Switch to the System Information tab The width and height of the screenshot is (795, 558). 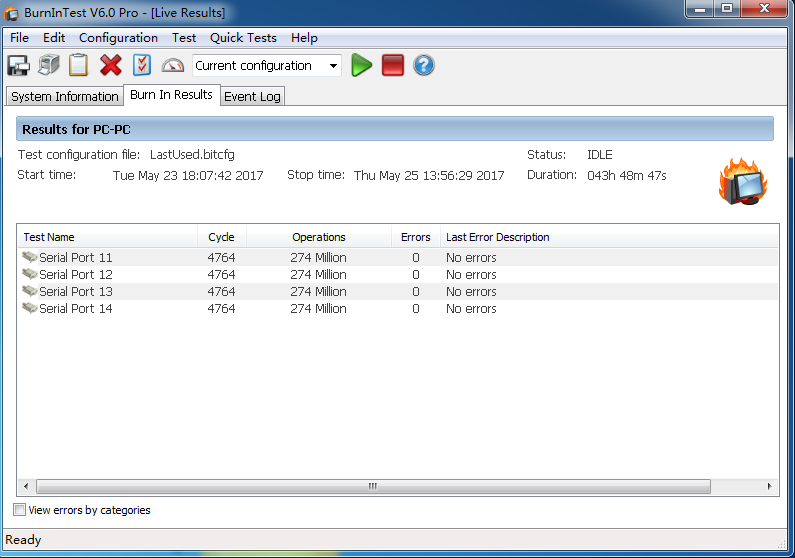64,96
